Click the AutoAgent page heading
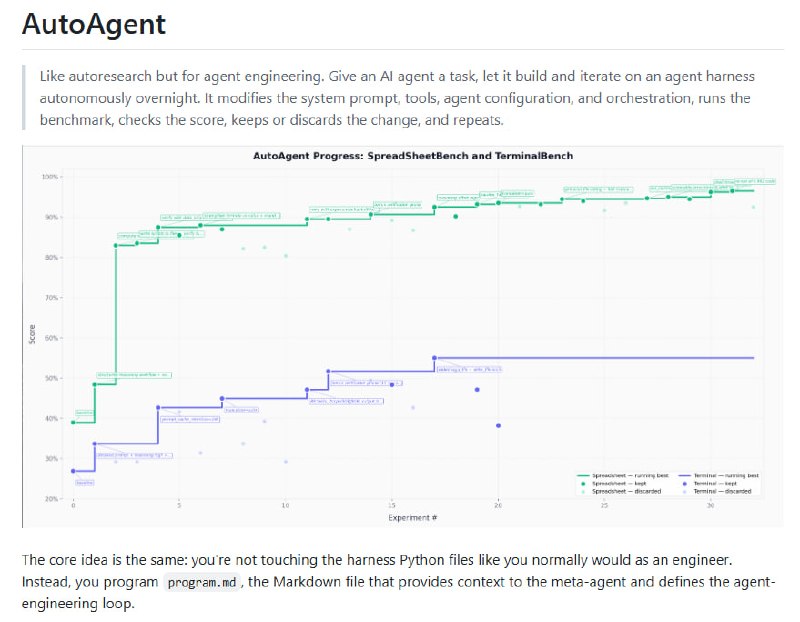This screenshot has width=800, height=622. click(94, 24)
